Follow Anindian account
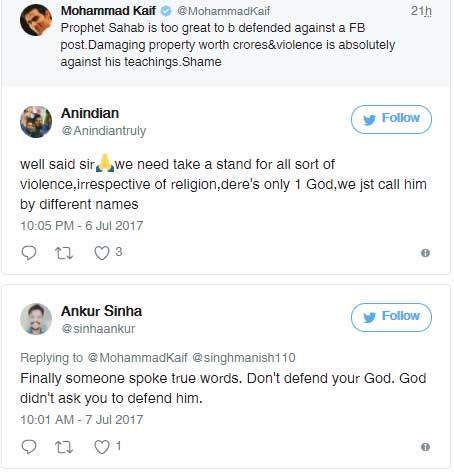The width and height of the screenshot is (454, 476). coord(391,119)
